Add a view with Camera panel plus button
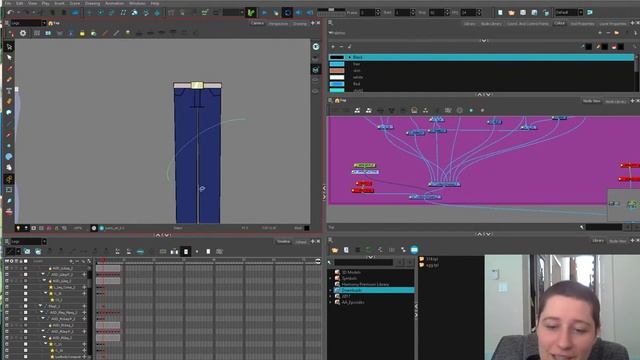This screenshot has width=640, height=360. pos(313,23)
